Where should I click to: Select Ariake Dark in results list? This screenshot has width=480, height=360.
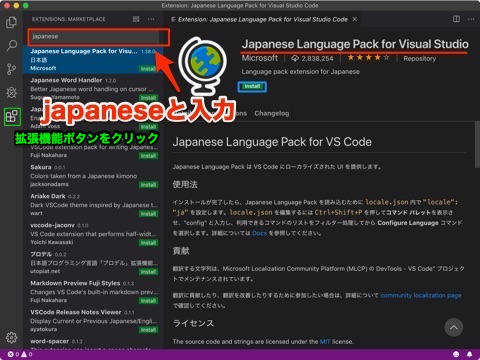[93, 205]
